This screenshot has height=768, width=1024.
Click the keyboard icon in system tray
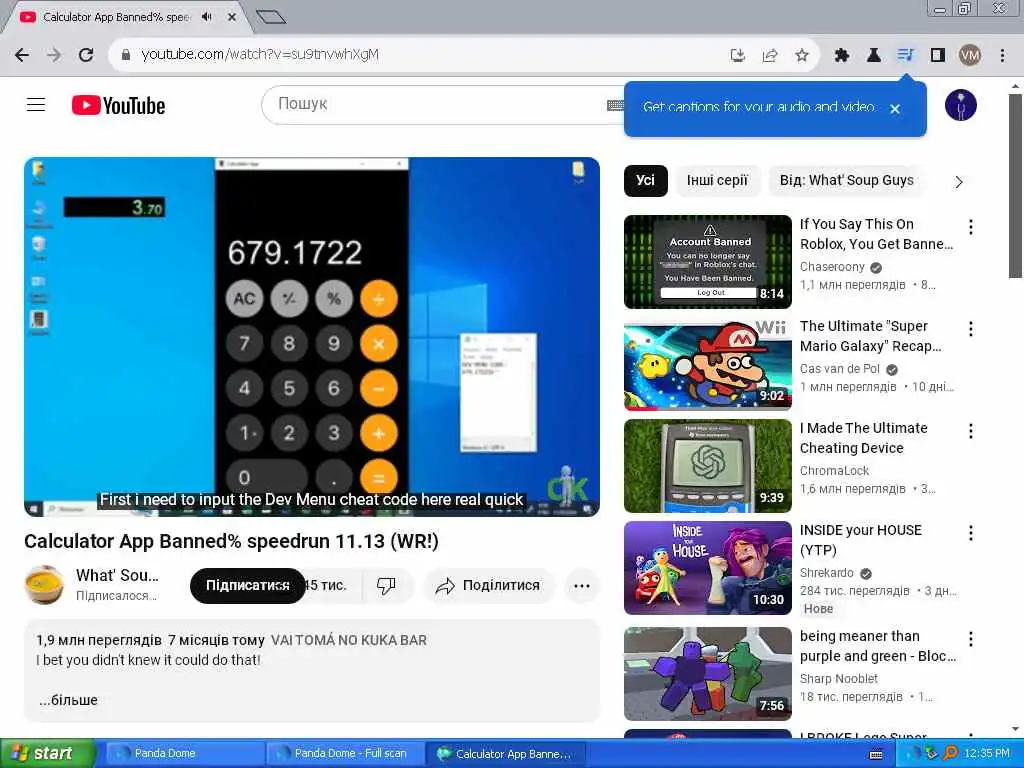[x=876, y=754]
